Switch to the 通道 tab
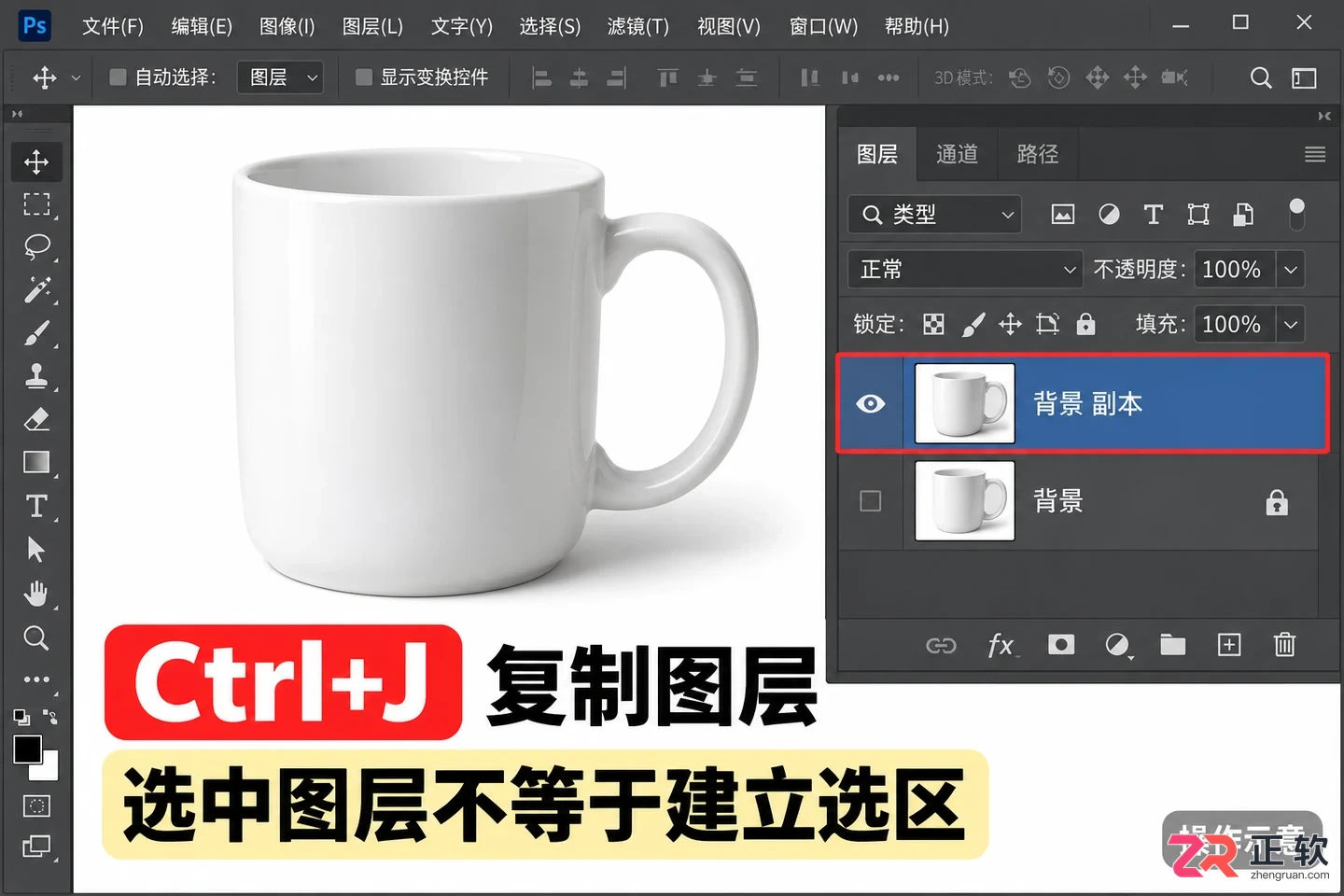 pyautogui.click(x=958, y=154)
